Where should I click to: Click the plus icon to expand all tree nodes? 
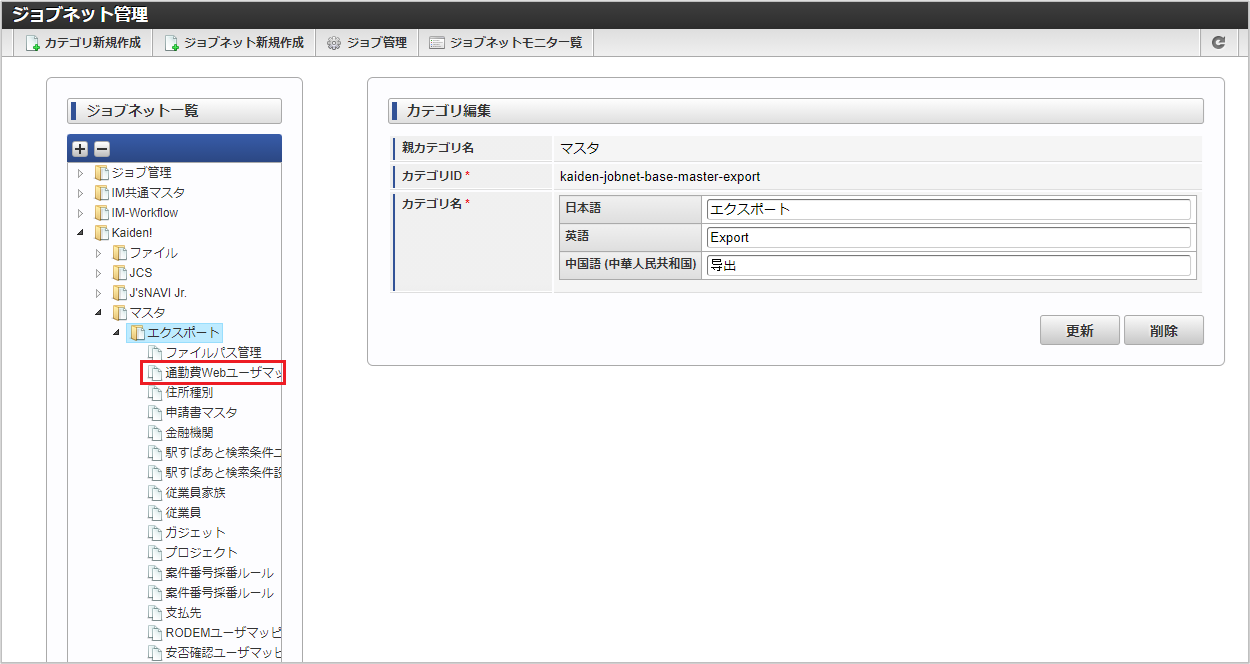tap(81, 149)
